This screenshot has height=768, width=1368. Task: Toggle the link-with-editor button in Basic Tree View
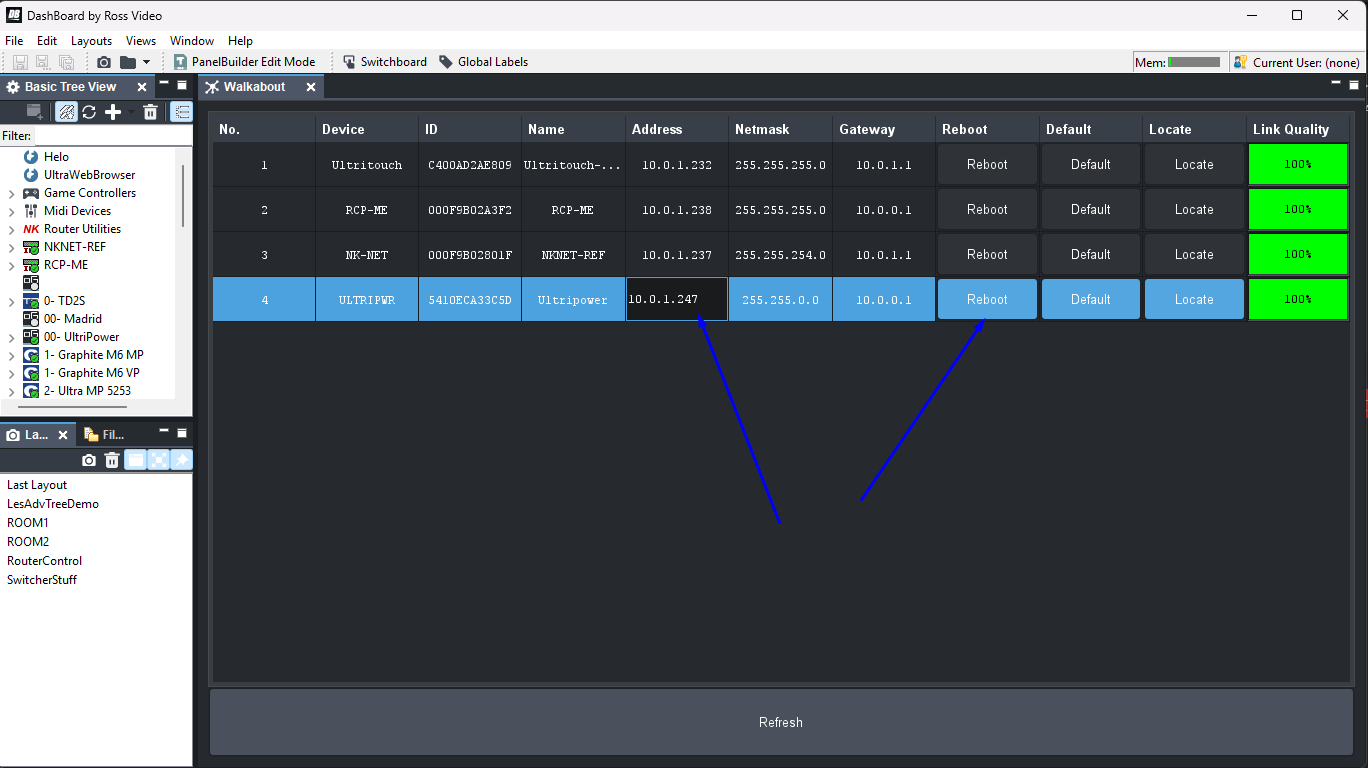tap(66, 112)
